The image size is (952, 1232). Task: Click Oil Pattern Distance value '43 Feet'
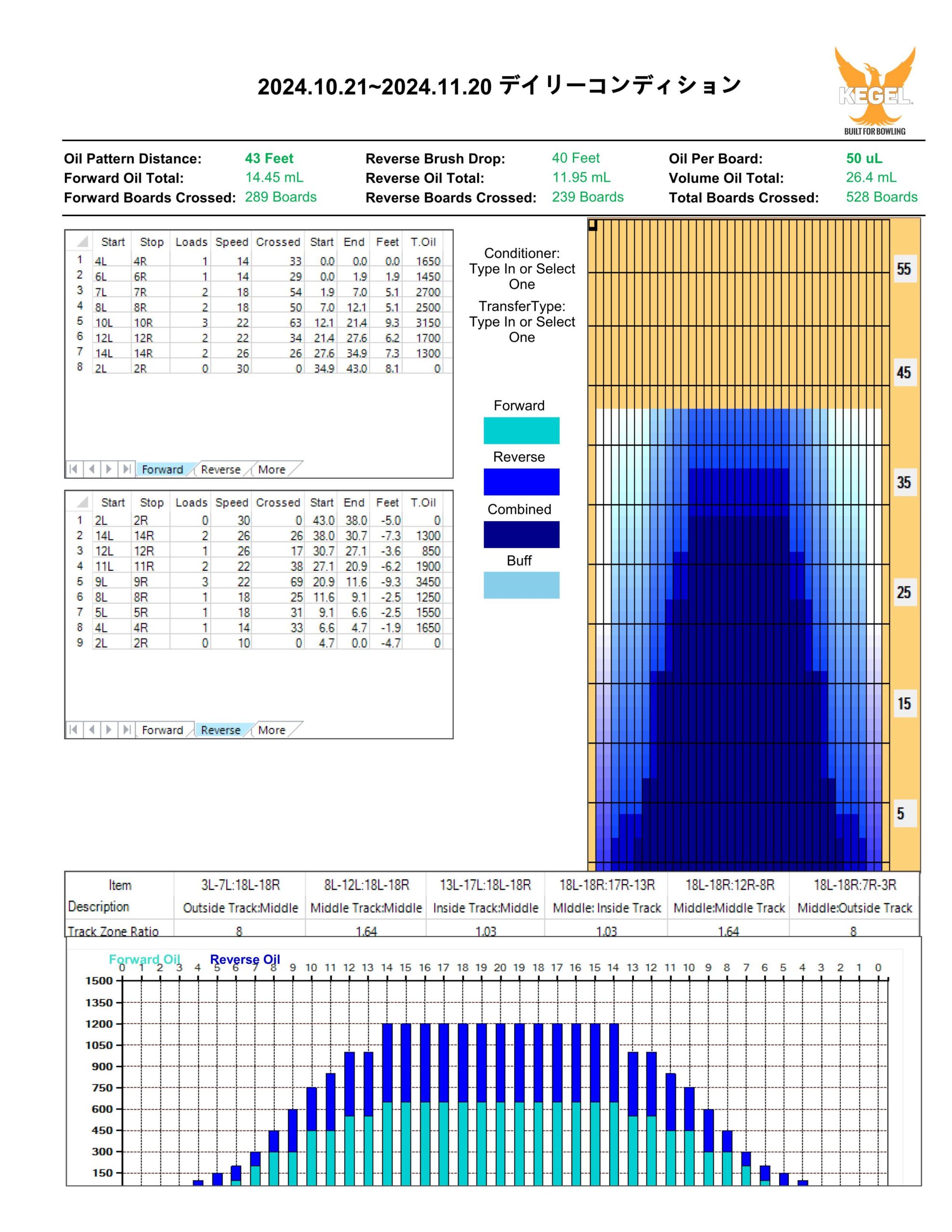coord(269,158)
